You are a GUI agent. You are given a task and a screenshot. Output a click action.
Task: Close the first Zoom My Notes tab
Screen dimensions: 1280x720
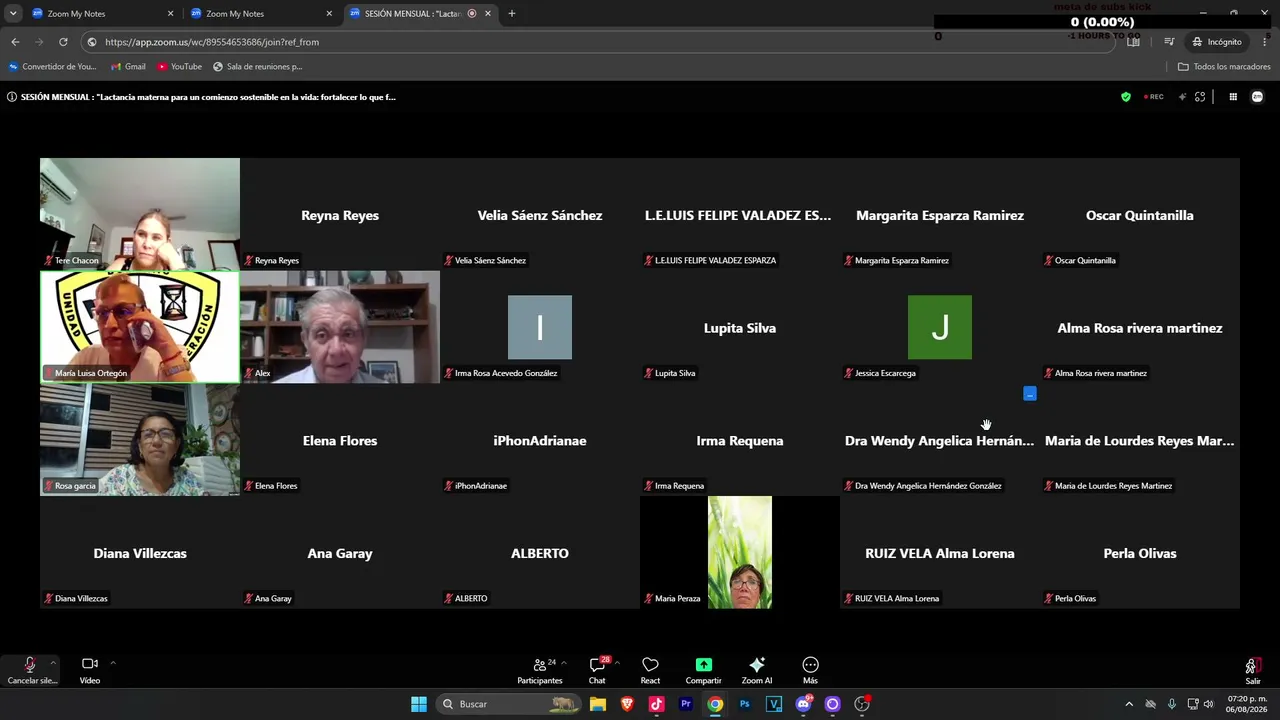170,14
